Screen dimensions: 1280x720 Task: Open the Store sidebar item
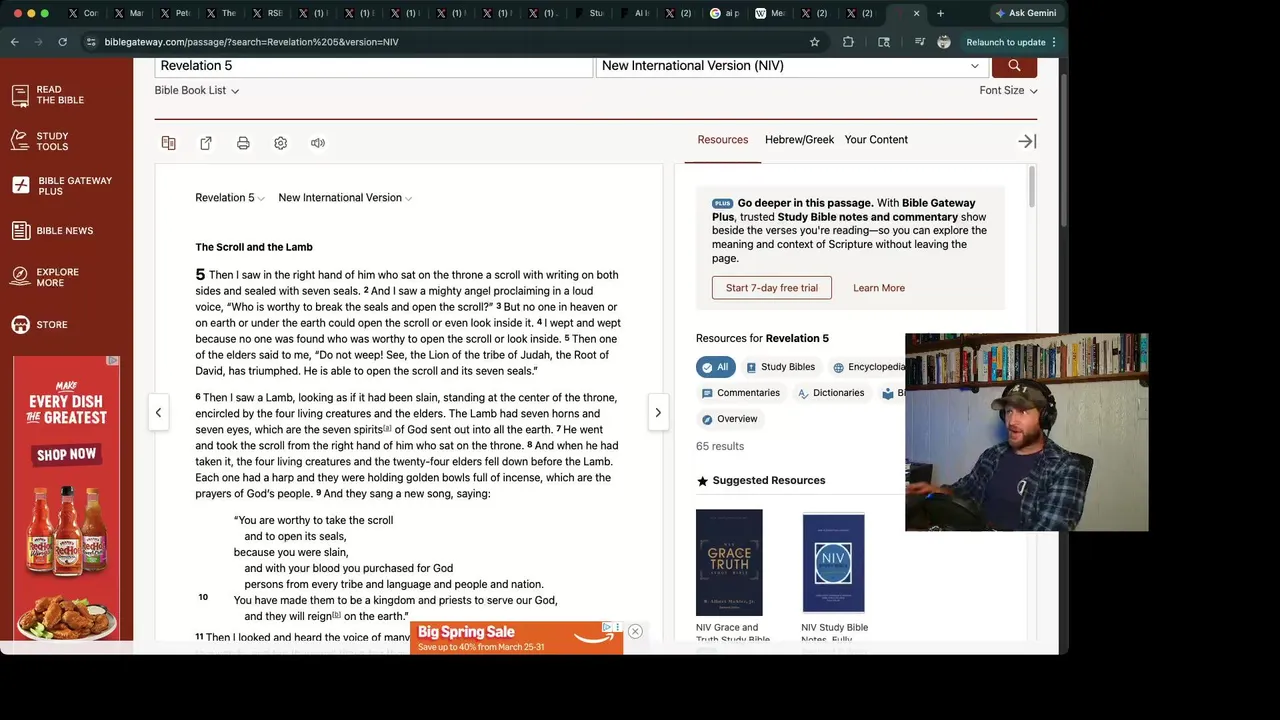click(x=40, y=325)
